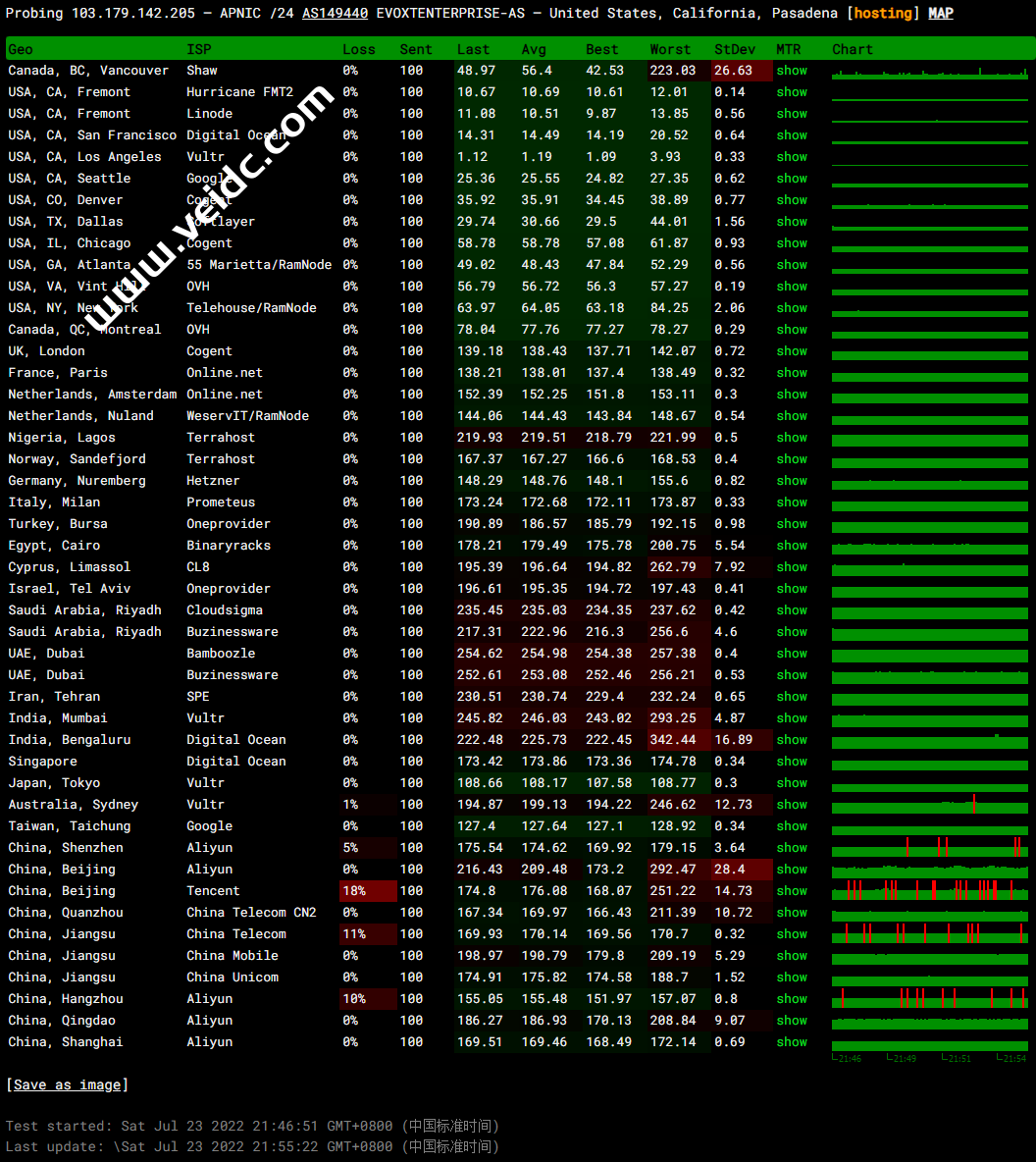Show MTR for China, Beijing Tencent
This screenshot has width=1036, height=1162.
792,891
